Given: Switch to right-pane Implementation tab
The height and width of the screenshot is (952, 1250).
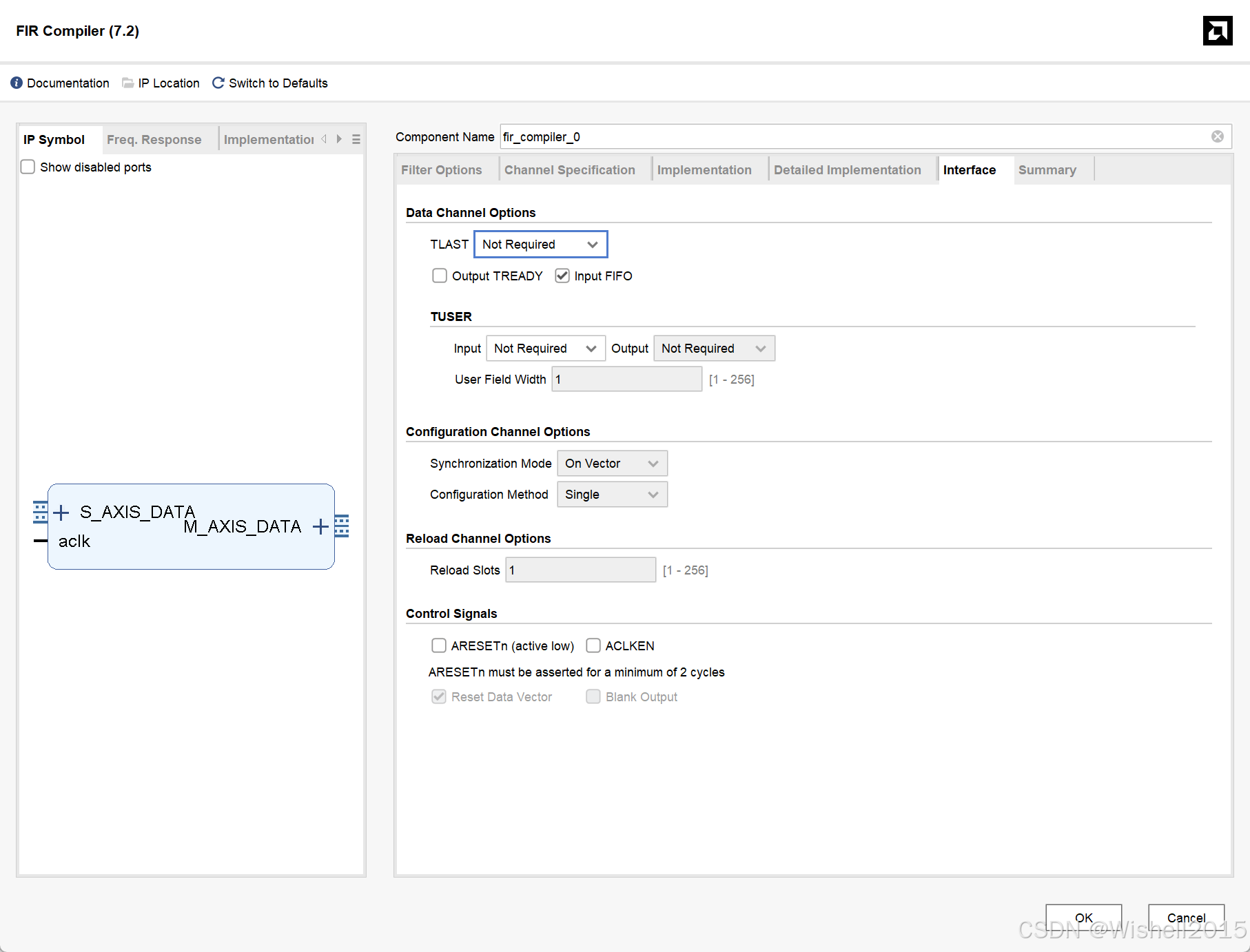Looking at the screenshot, I should coord(704,170).
